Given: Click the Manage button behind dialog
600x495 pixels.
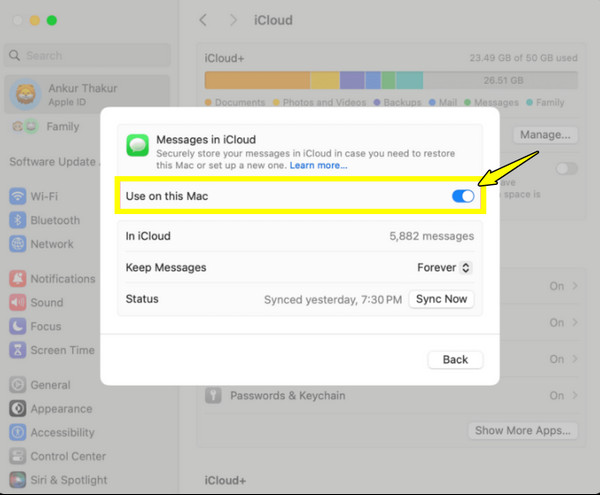Looking at the screenshot, I should click(545, 135).
